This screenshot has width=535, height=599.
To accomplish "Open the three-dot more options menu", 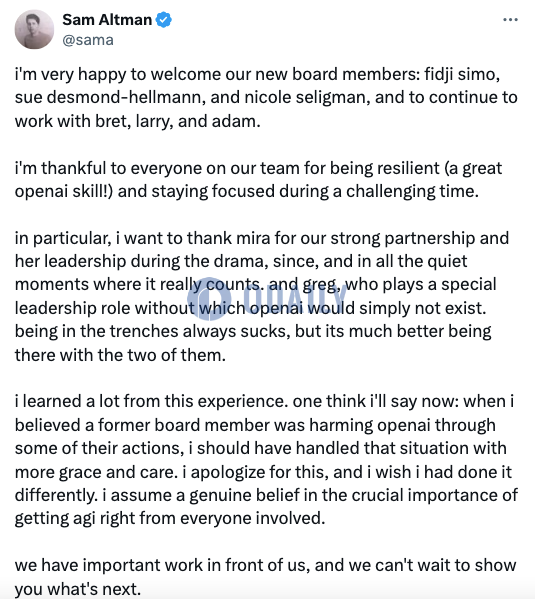I will click(510, 19).
